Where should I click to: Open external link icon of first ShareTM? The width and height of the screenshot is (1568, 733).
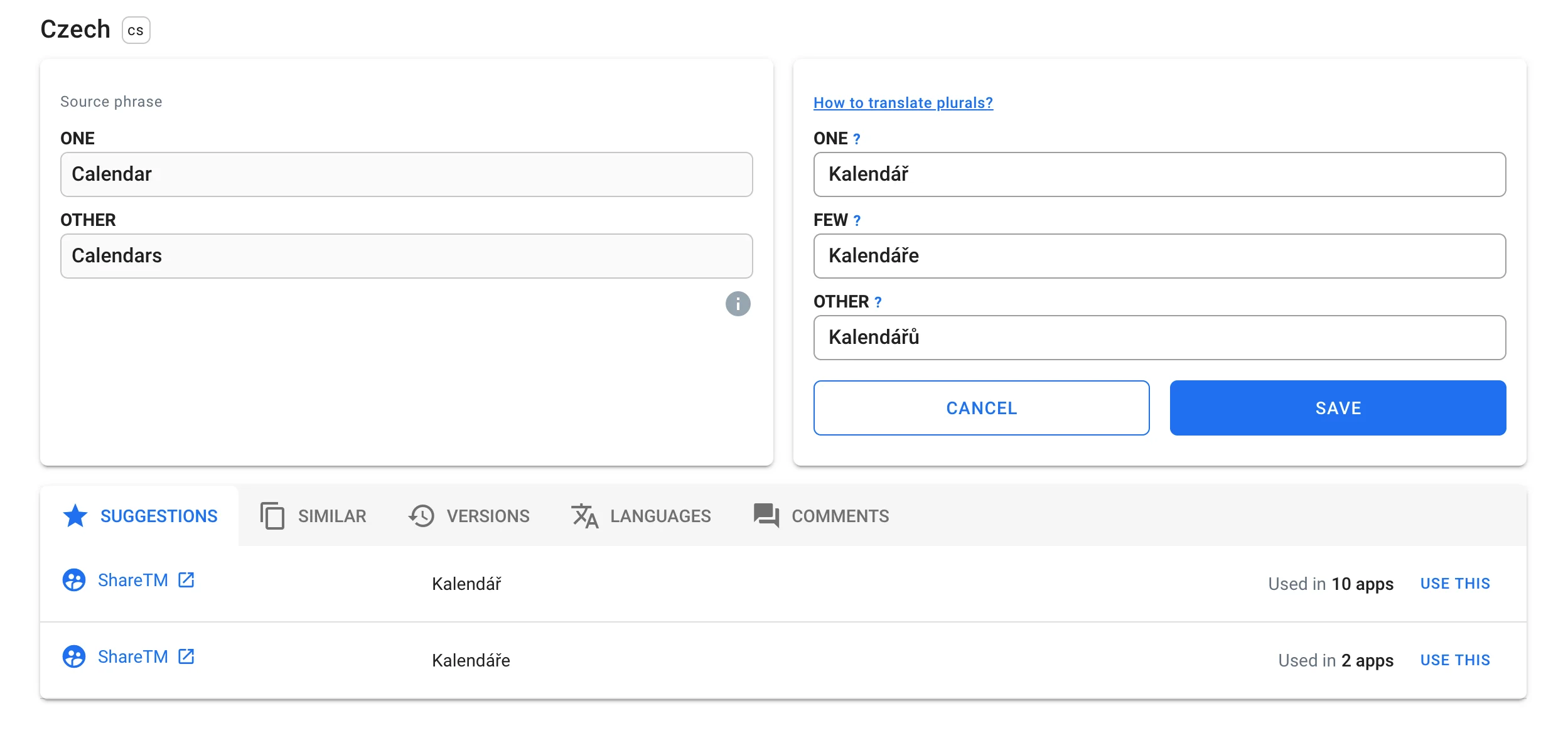186,580
